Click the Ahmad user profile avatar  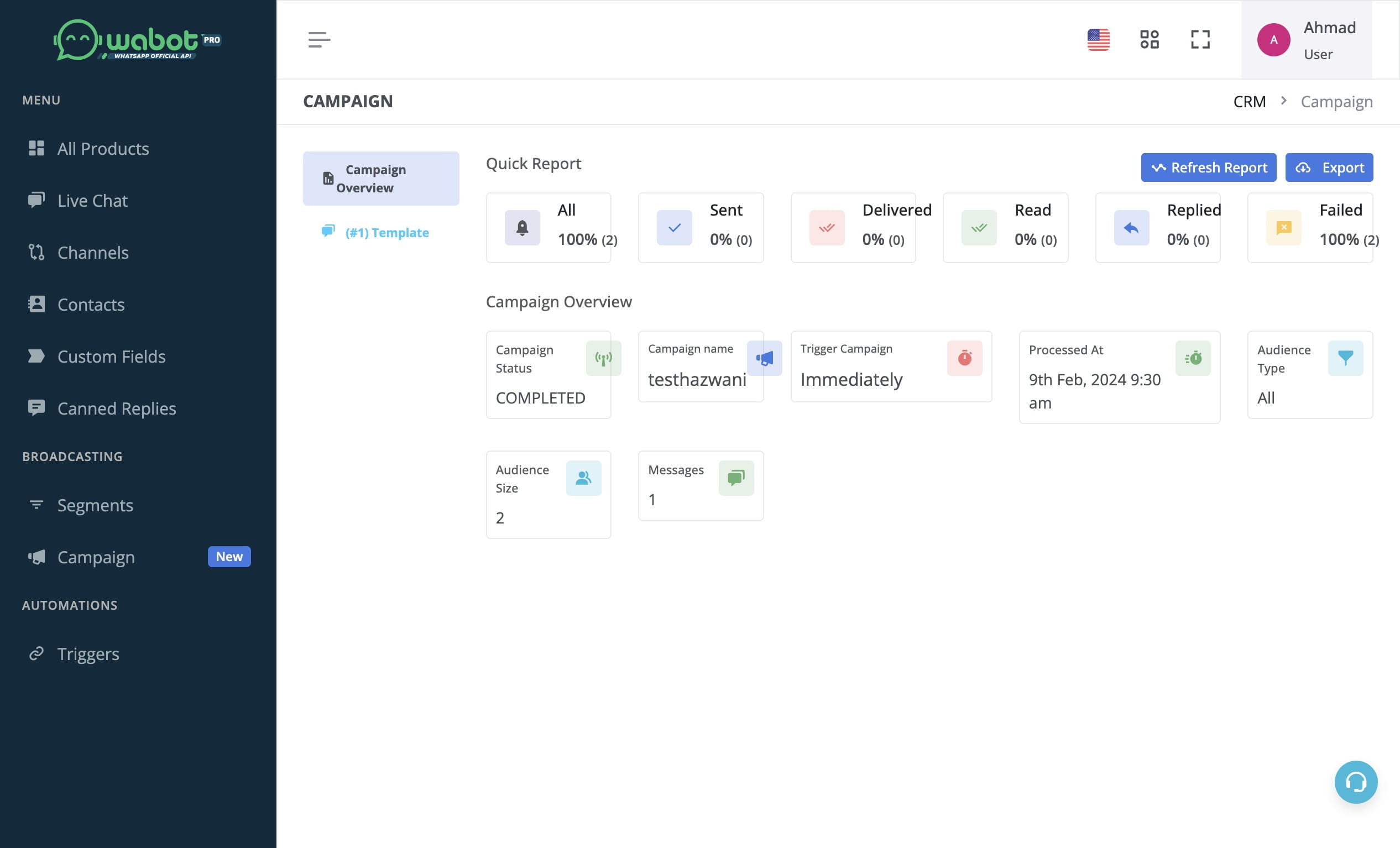[x=1273, y=38]
